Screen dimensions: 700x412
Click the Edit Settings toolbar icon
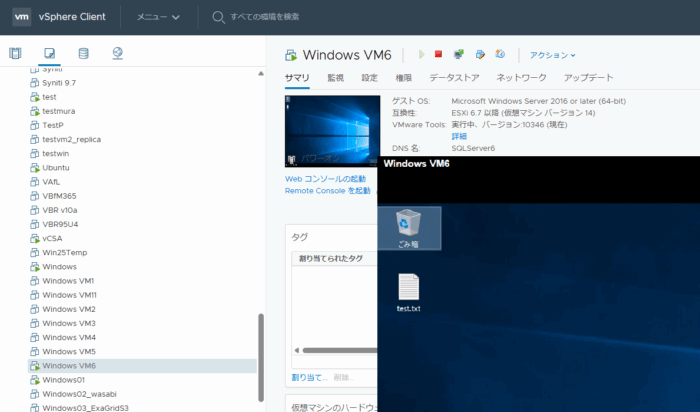coord(480,55)
